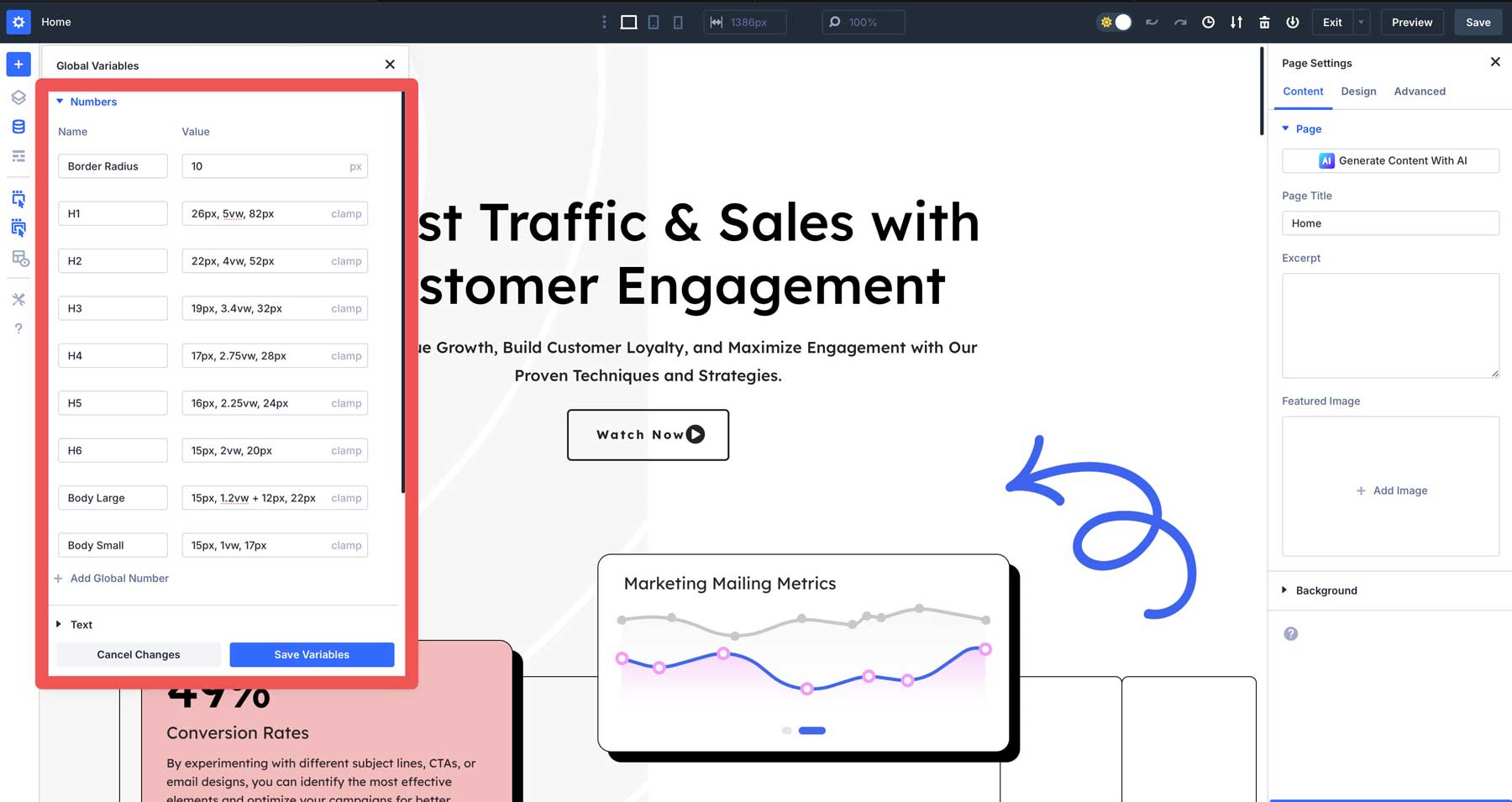Click the Save Variables button
The image size is (1512, 802).
click(312, 654)
